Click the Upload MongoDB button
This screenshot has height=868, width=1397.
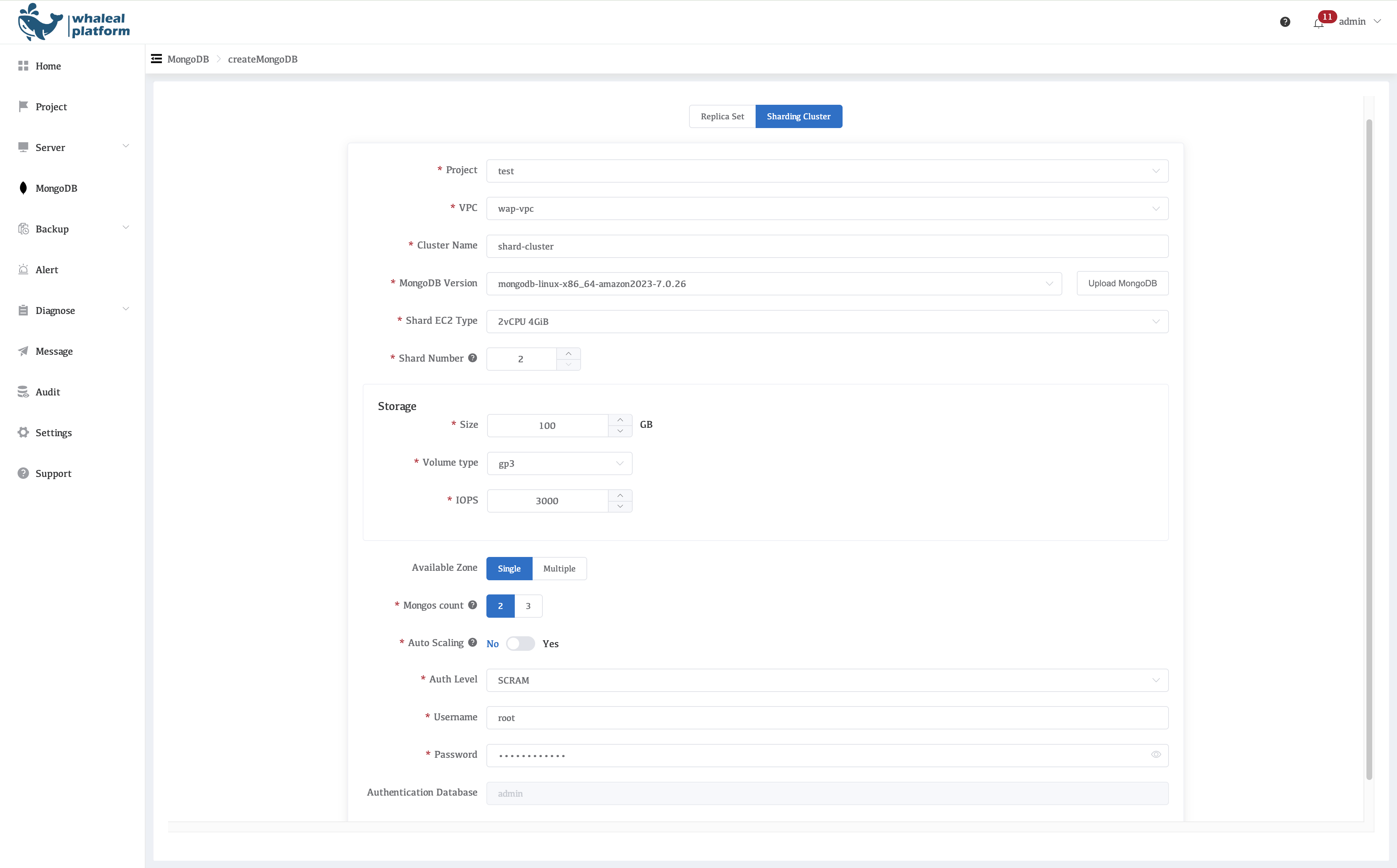coord(1122,283)
